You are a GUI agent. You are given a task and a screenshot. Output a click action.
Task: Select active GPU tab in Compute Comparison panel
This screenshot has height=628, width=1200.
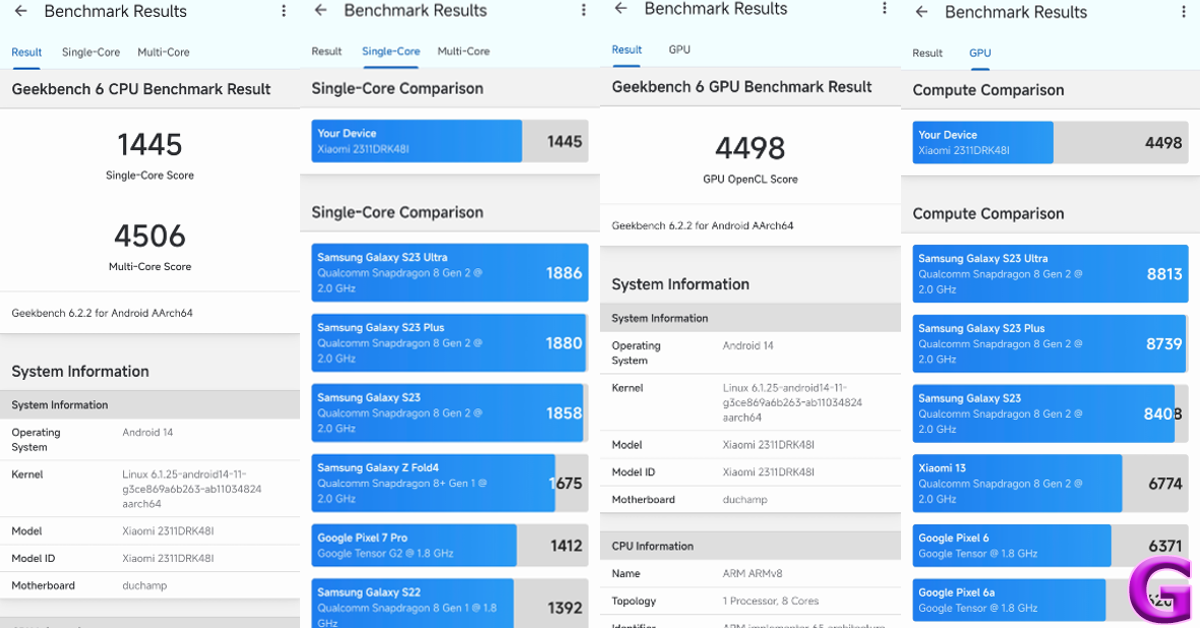[x=980, y=53]
